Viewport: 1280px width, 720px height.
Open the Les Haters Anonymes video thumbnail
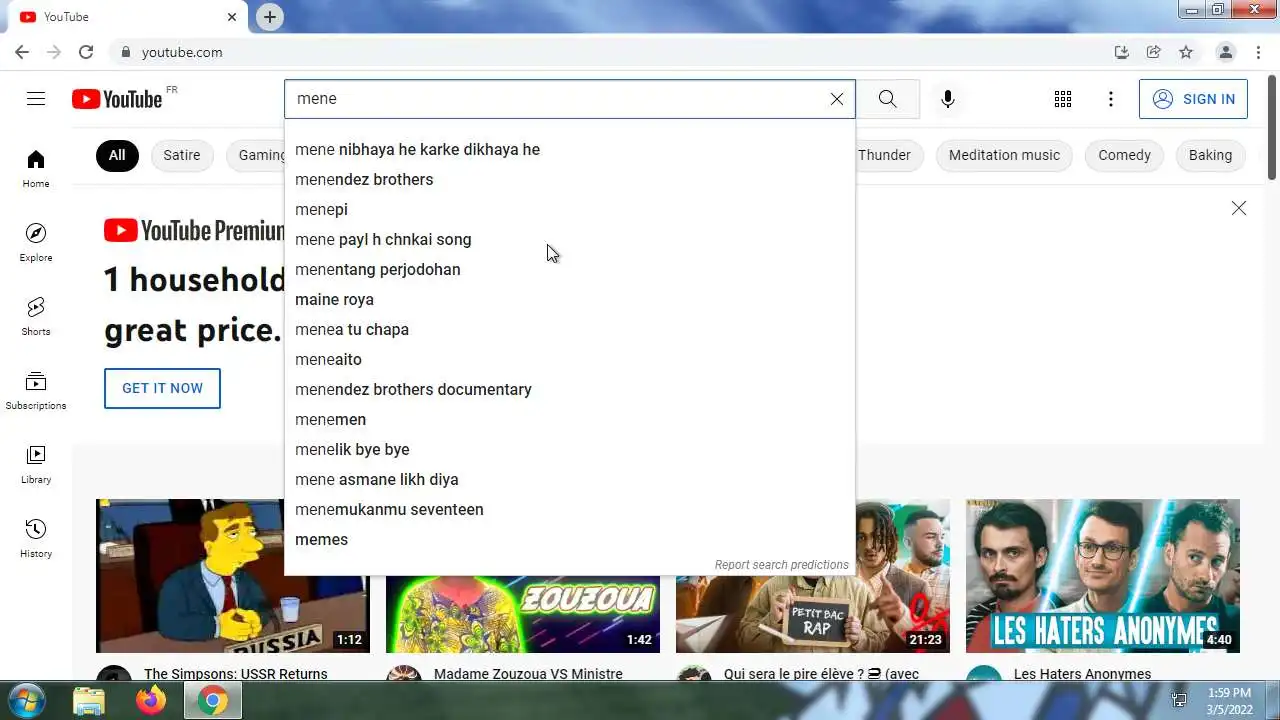[x=1103, y=576]
